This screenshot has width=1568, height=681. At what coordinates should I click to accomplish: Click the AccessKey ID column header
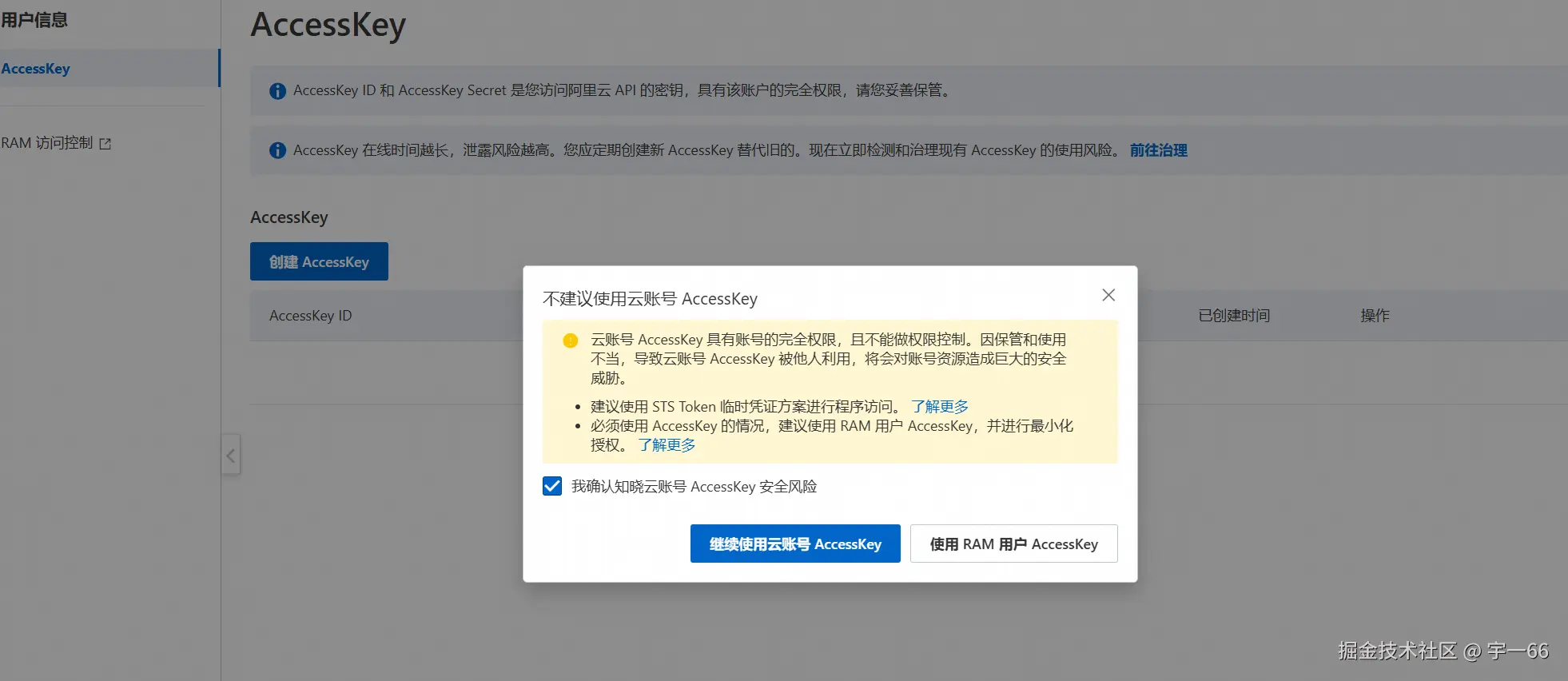[x=310, y=316]
